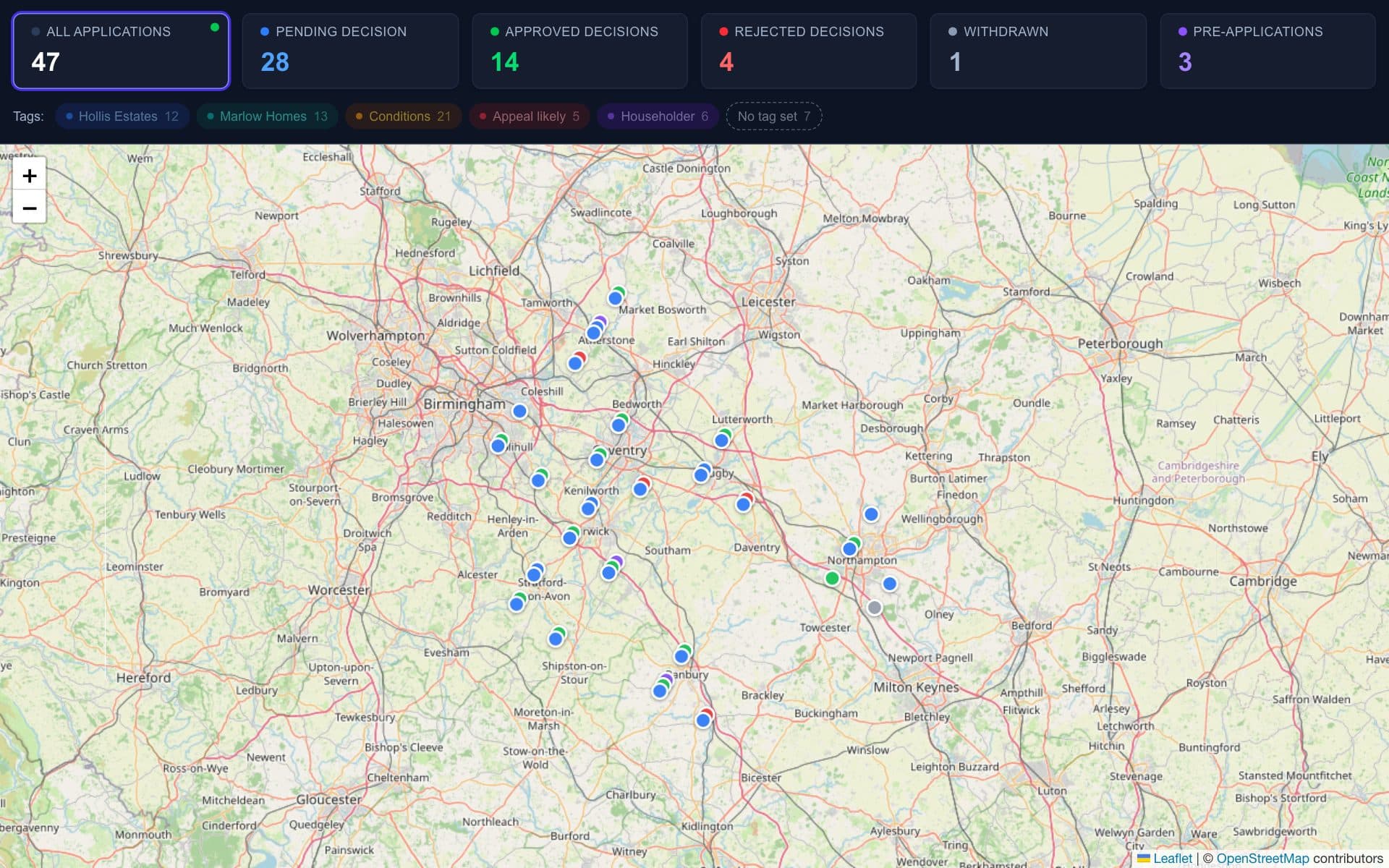
Task: Select the marker north of Shipston-on-Stour
Action: tap(556, 639)
